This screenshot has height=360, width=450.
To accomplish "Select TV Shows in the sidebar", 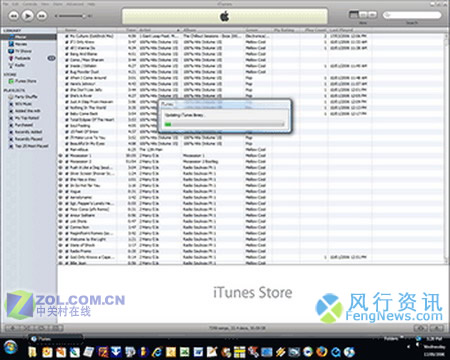I will pos(28,51).
